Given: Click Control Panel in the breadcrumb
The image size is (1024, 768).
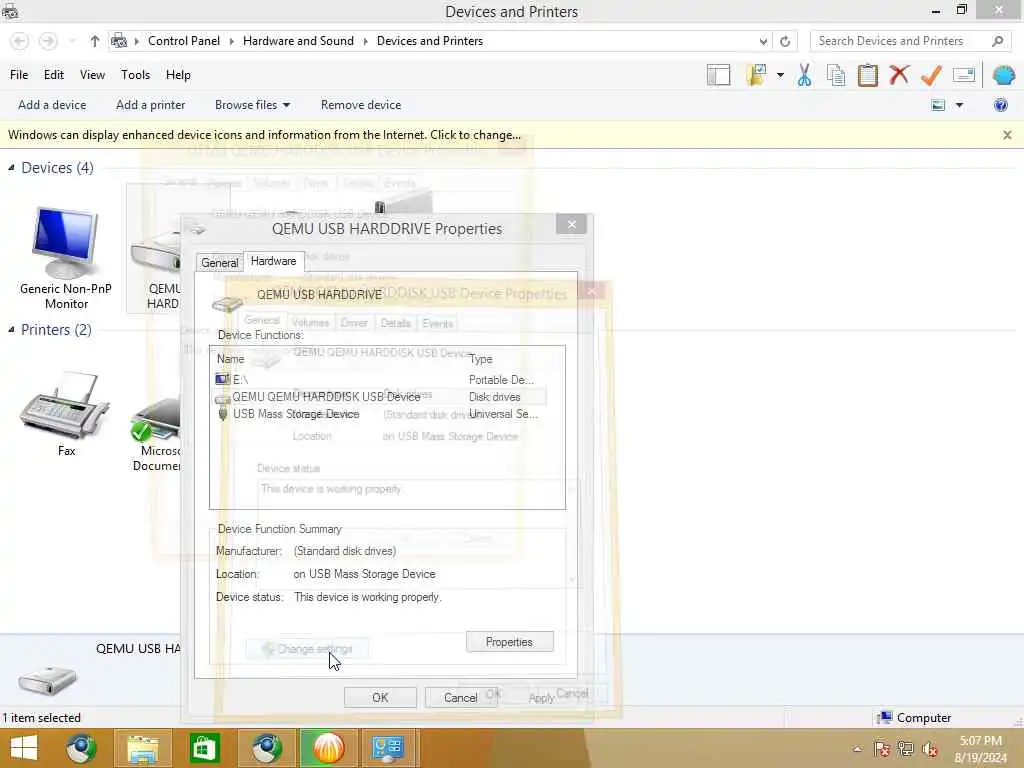Looking at the screenshot, I should [184, 41].
